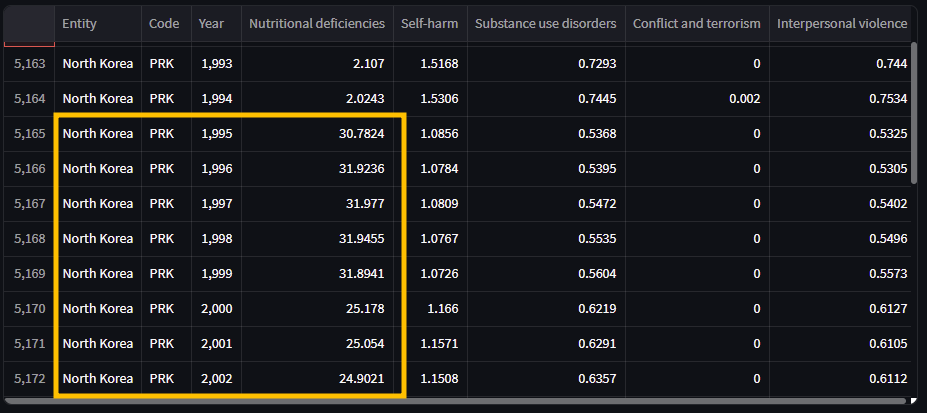Click Year cell 1,999

(x=216, y=274)
